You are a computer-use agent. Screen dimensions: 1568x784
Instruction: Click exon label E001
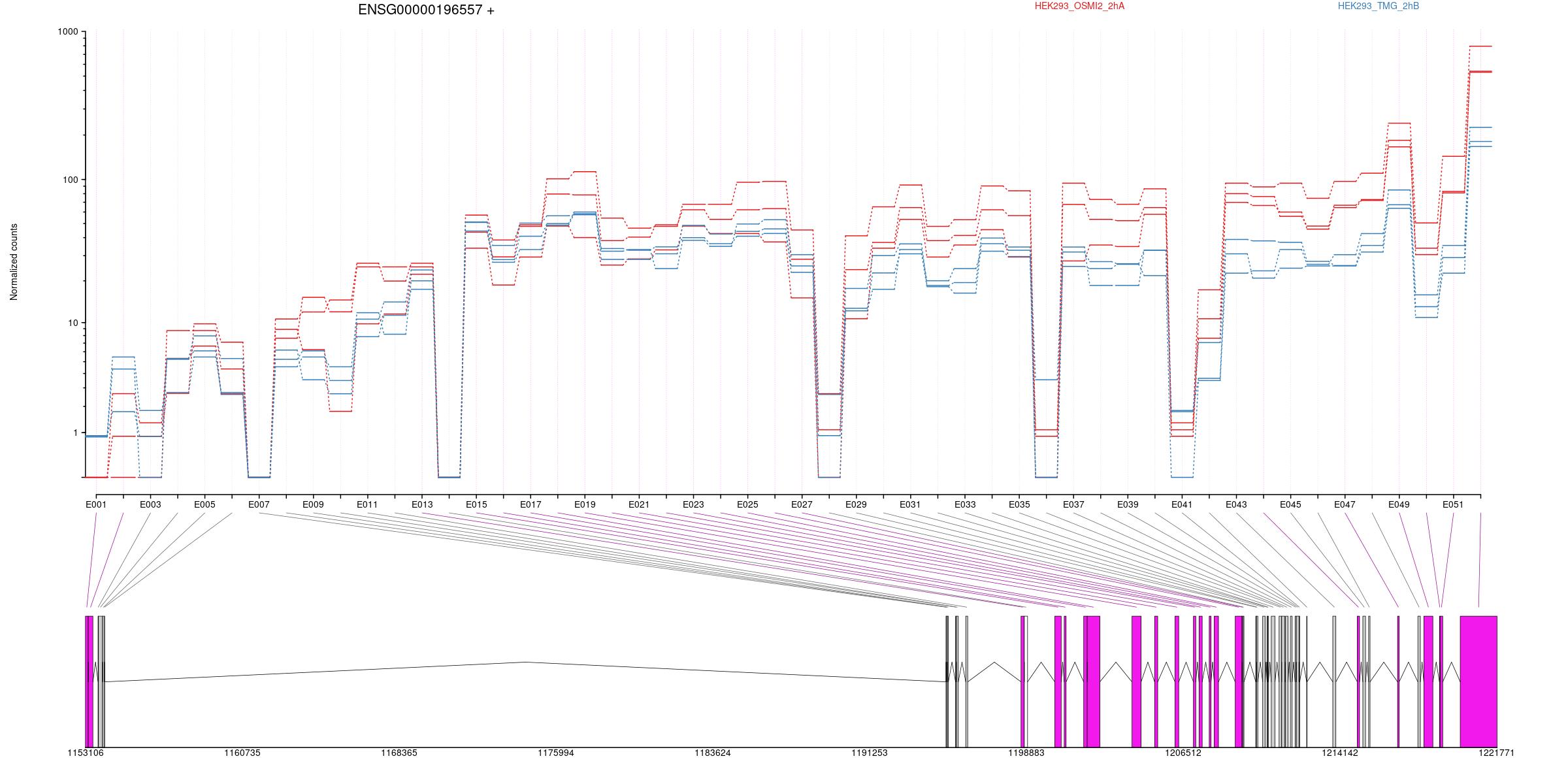coord(96,504)
